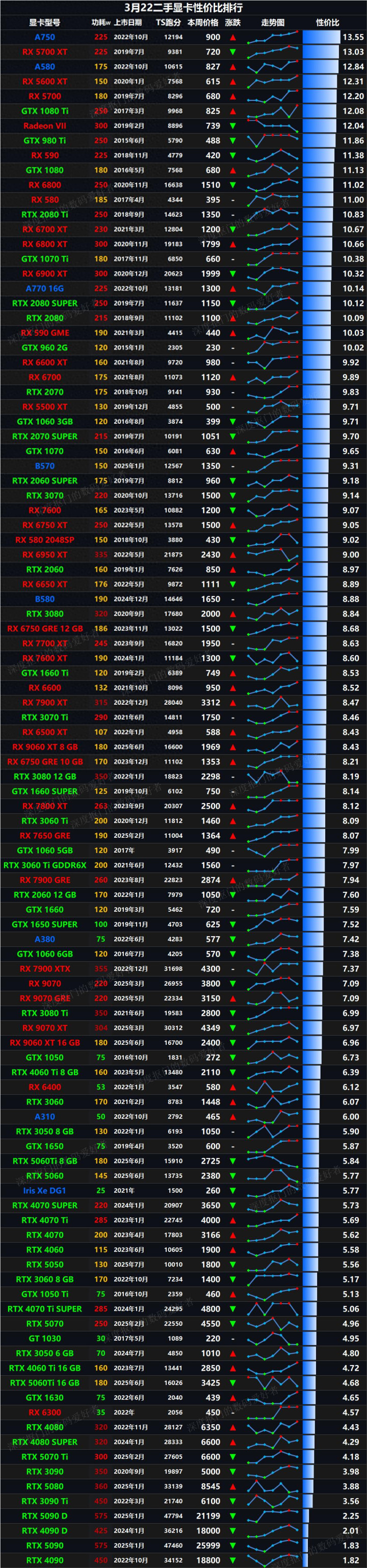This screenshot has width=367, height=1568.
Task: Click the value bar for RTX 5090 D
Action: [305, 1516]
